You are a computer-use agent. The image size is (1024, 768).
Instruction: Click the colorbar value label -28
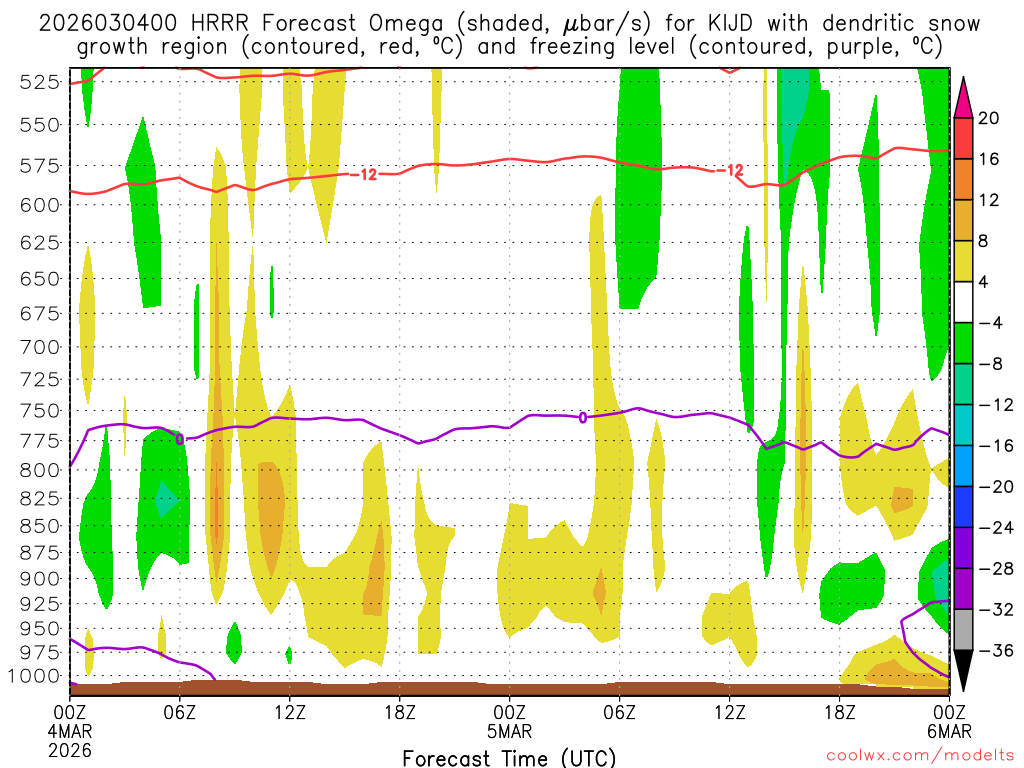pyautogui.click(x=996, y=569)
